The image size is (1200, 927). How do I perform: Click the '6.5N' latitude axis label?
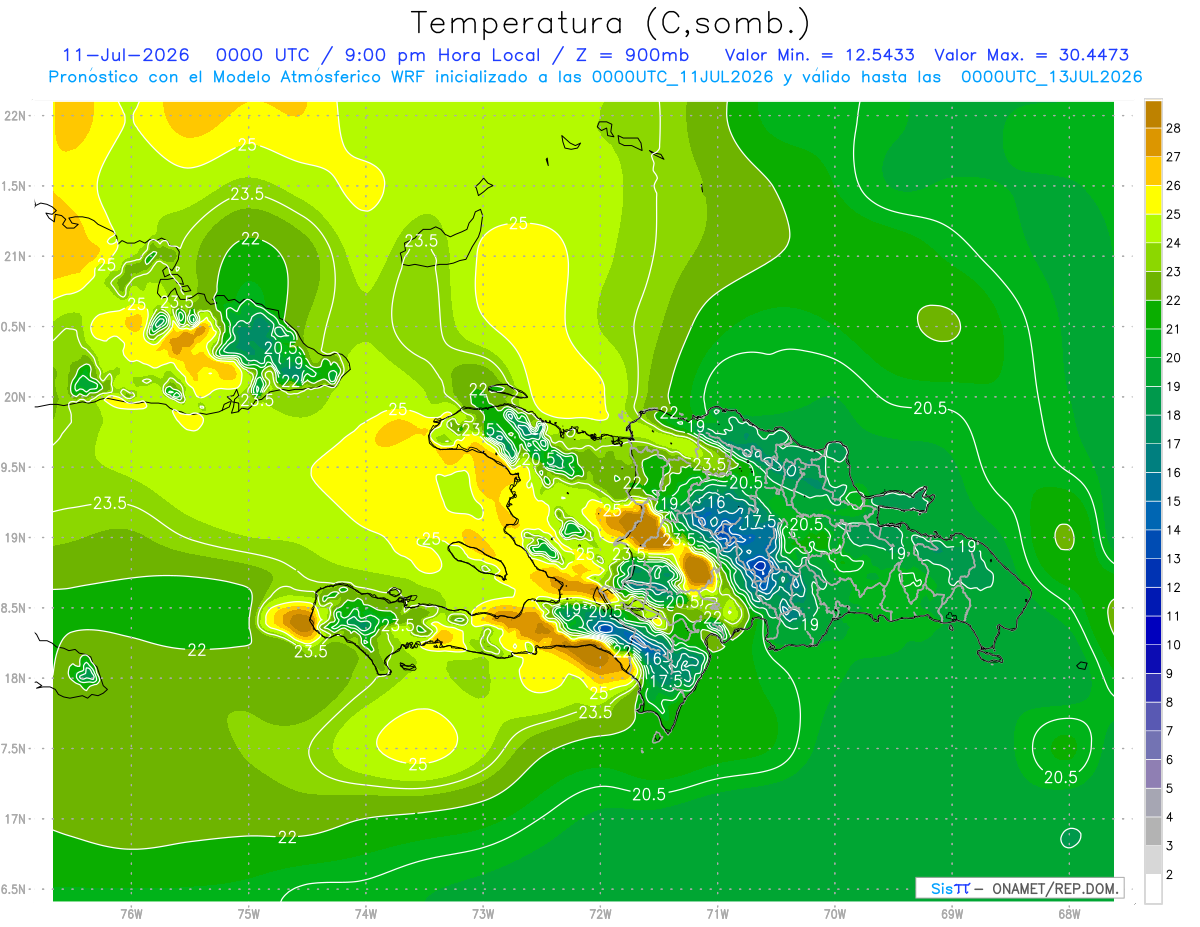click(15, 889)
